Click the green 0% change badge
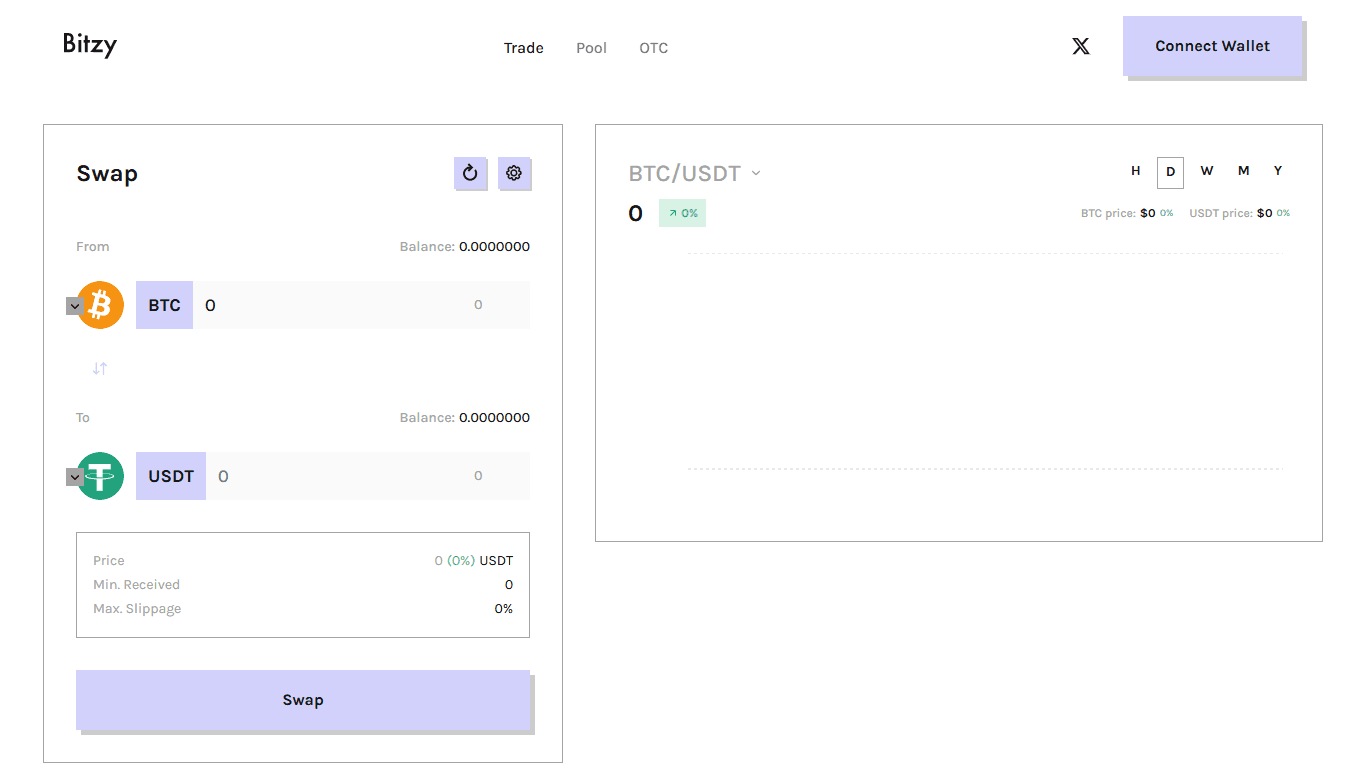The width and height of the screenshot is (1366, 768). point(682,213)
